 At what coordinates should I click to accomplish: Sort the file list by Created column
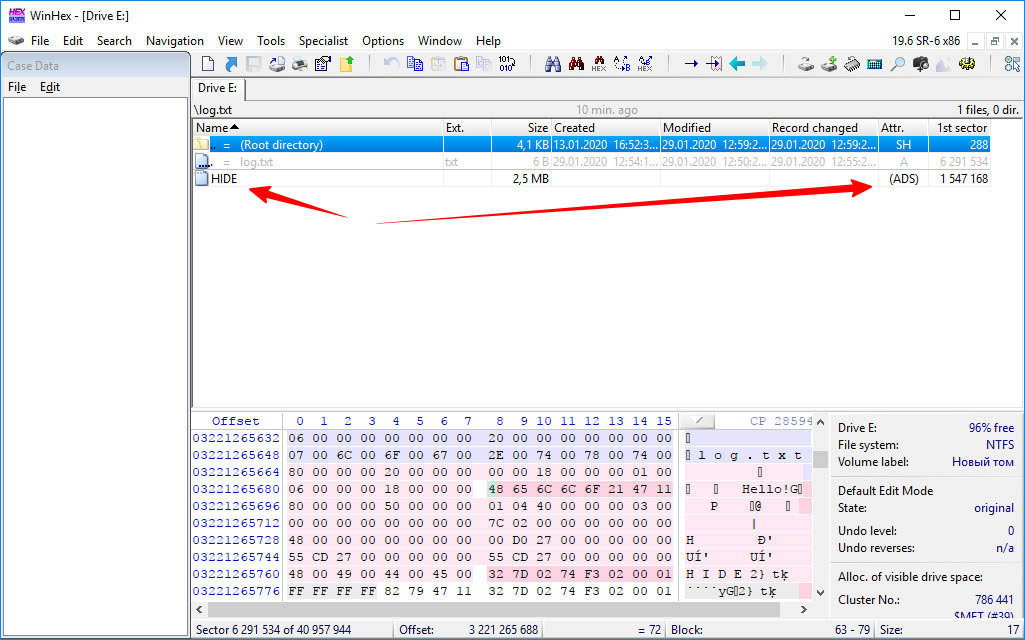coord(605,127)
